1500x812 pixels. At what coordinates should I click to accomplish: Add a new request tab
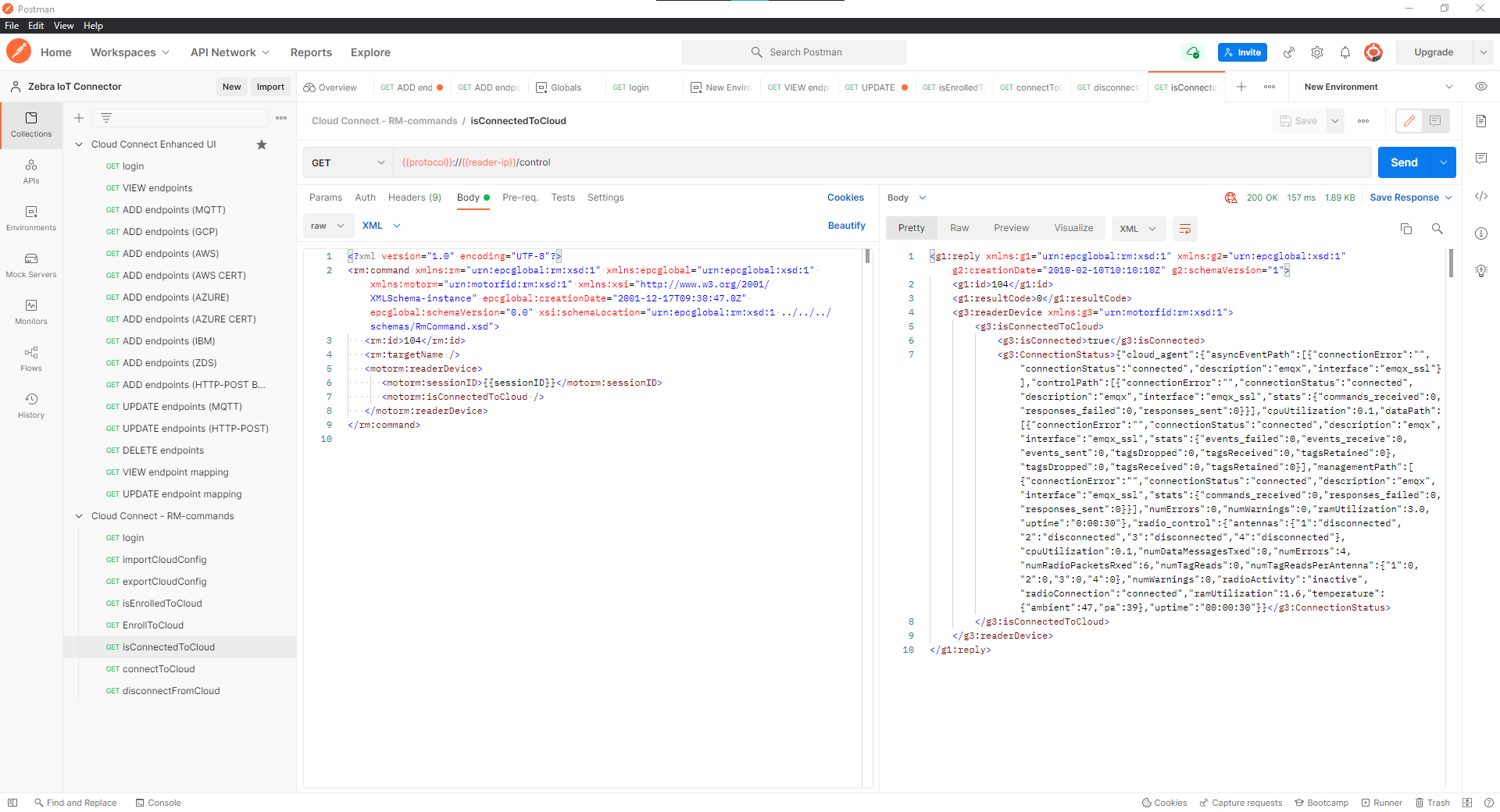(1241, 87)
